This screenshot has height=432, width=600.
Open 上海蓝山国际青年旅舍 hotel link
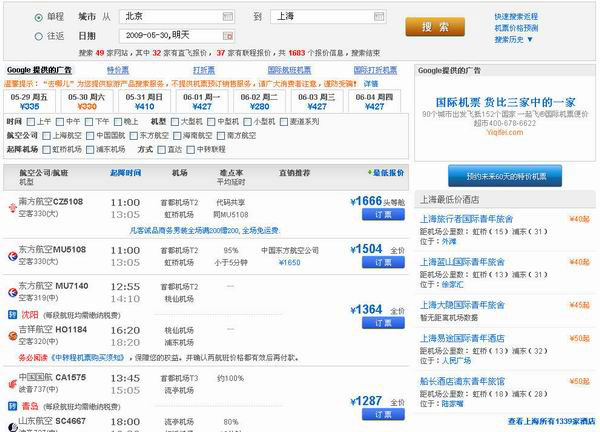(462, 262)
